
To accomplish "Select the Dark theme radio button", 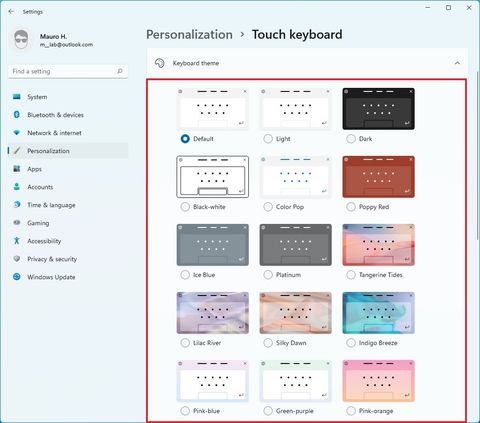I will 351,139.
